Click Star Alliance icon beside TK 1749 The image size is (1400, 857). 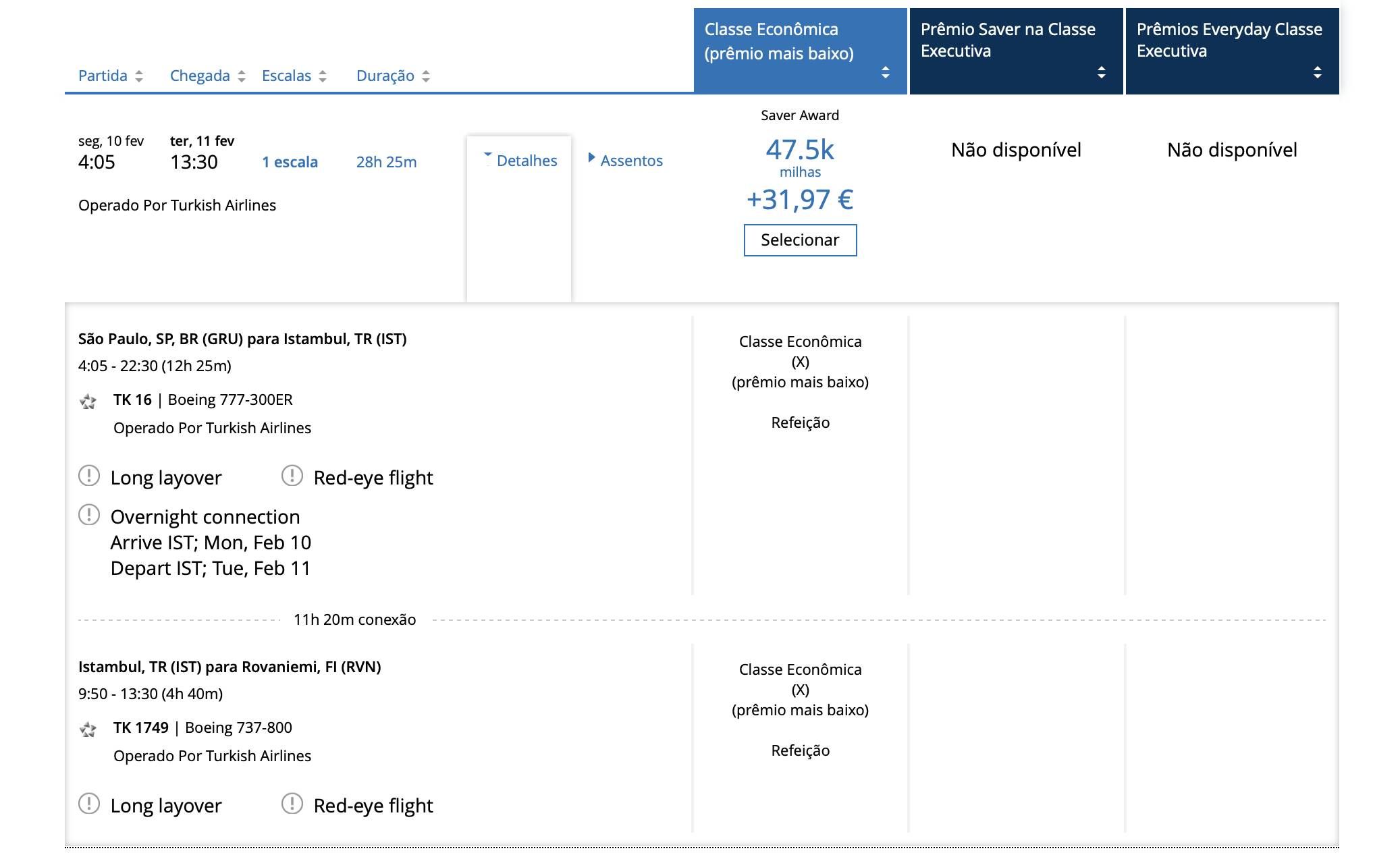(x=88, y=729)
